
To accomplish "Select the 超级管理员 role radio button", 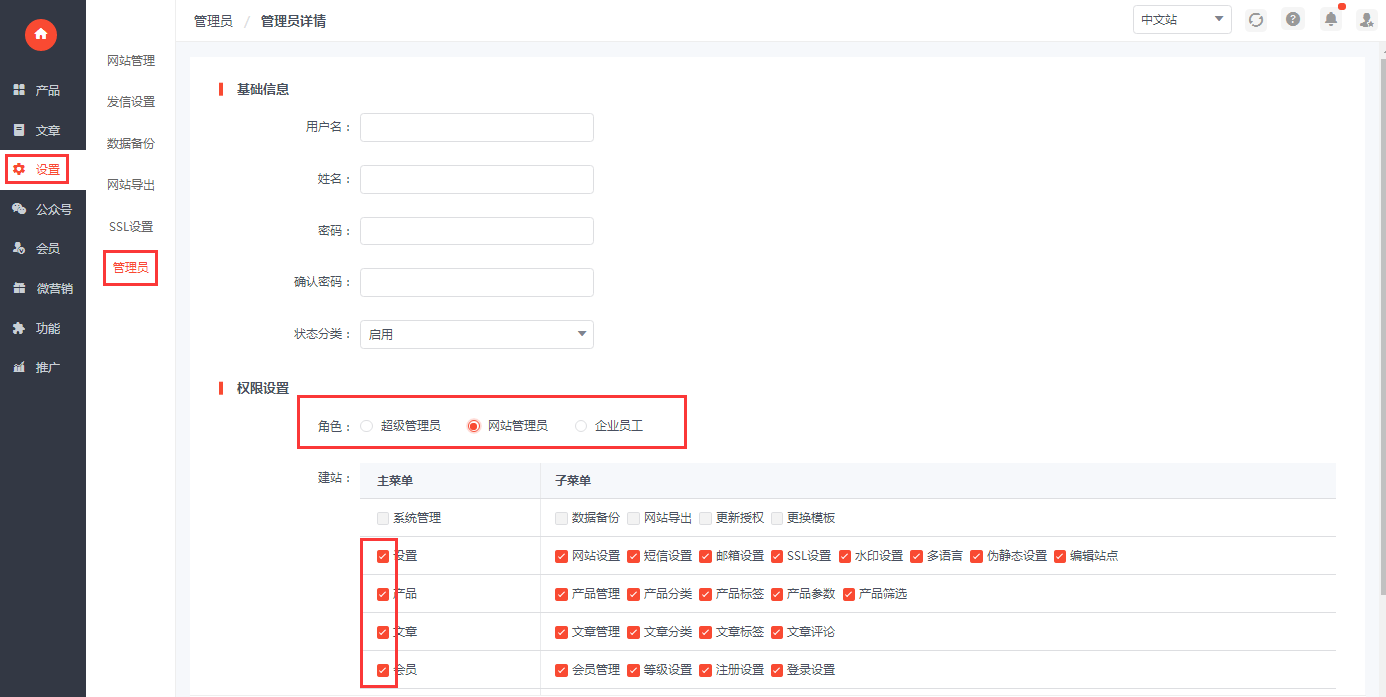I will tap(367, 426).
